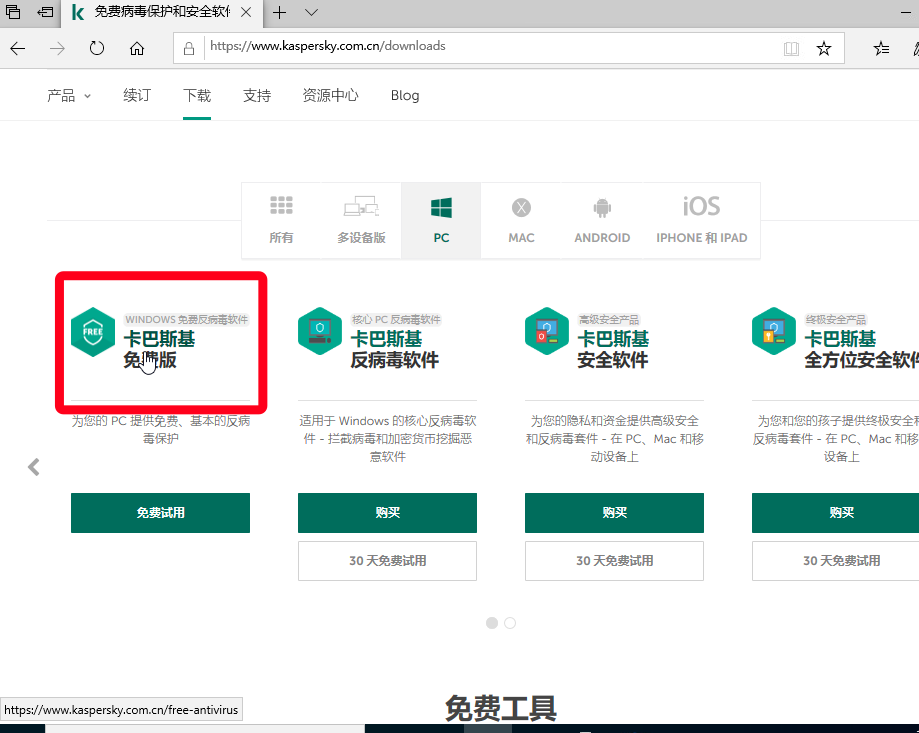Open the 卡巴斯基反病毒软件 product title
The width and height of the screenshot is (919, 733).
pyautogui.click(x=394, y=349)
